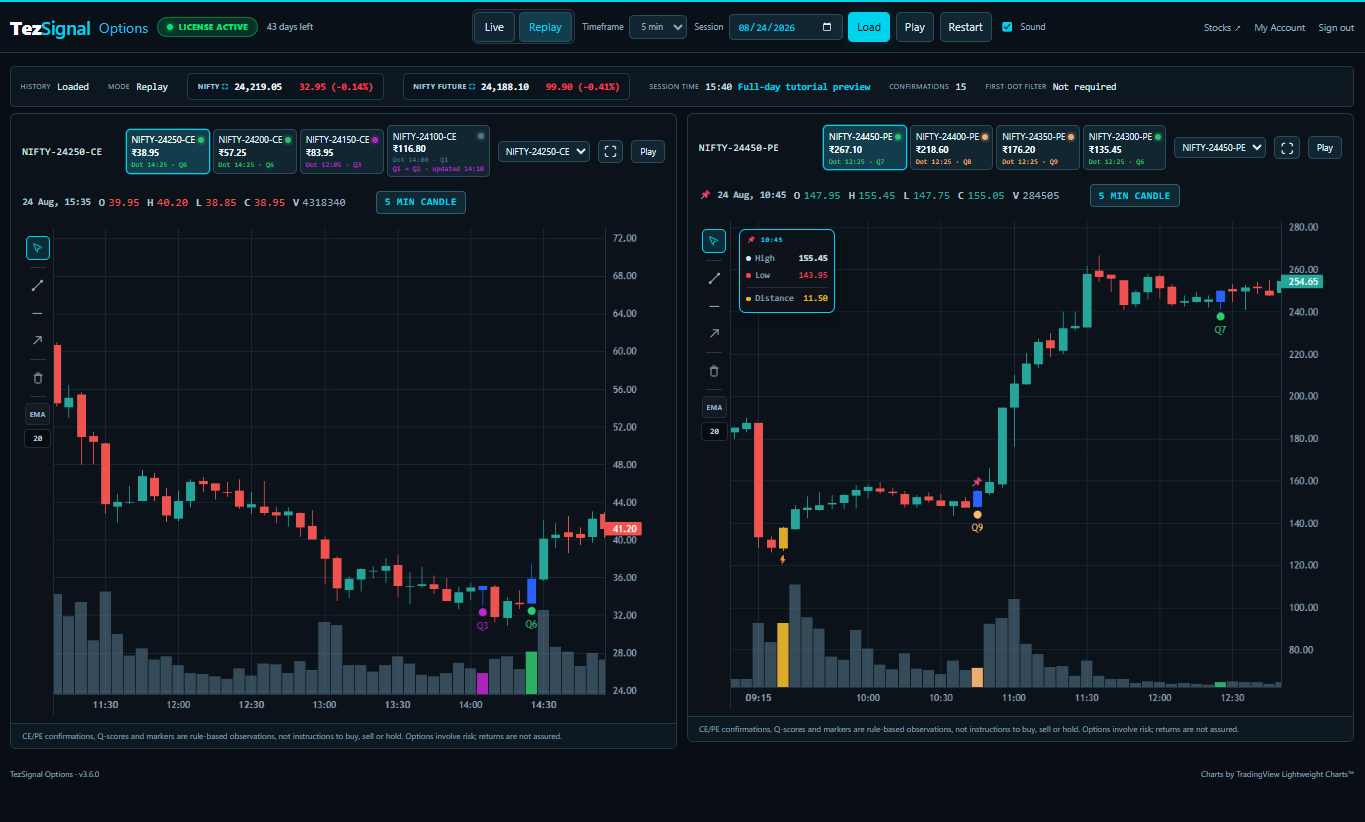Click the Load button

pos(869,27)
